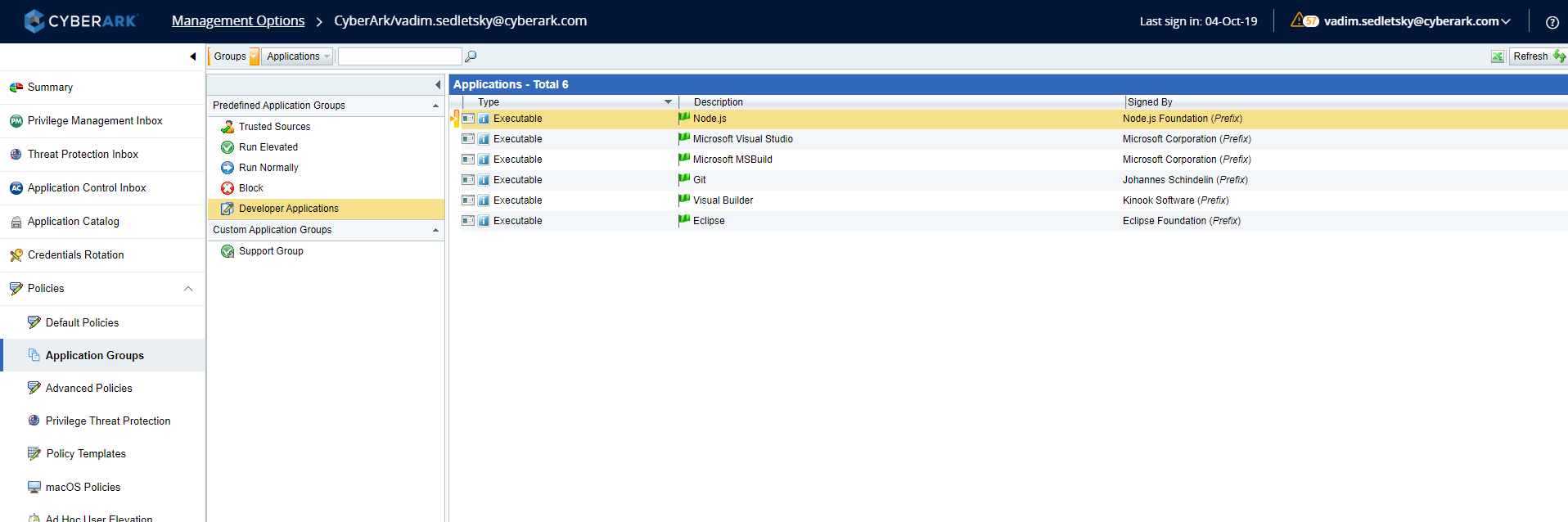Click the alert warning icon with badge 57
The width and height of the screenshot is (1568, 522).
click(x=1304, y=20)
